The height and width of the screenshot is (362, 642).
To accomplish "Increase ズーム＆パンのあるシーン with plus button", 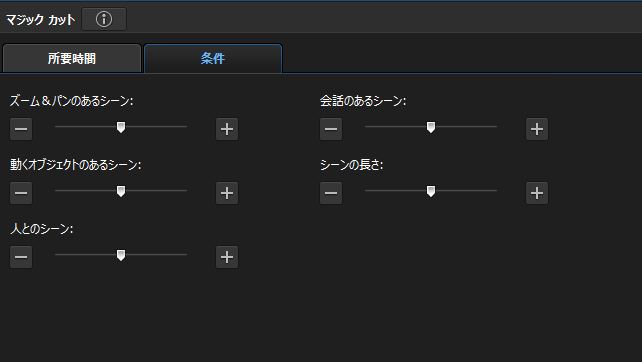I will click(x=227, y=129).
